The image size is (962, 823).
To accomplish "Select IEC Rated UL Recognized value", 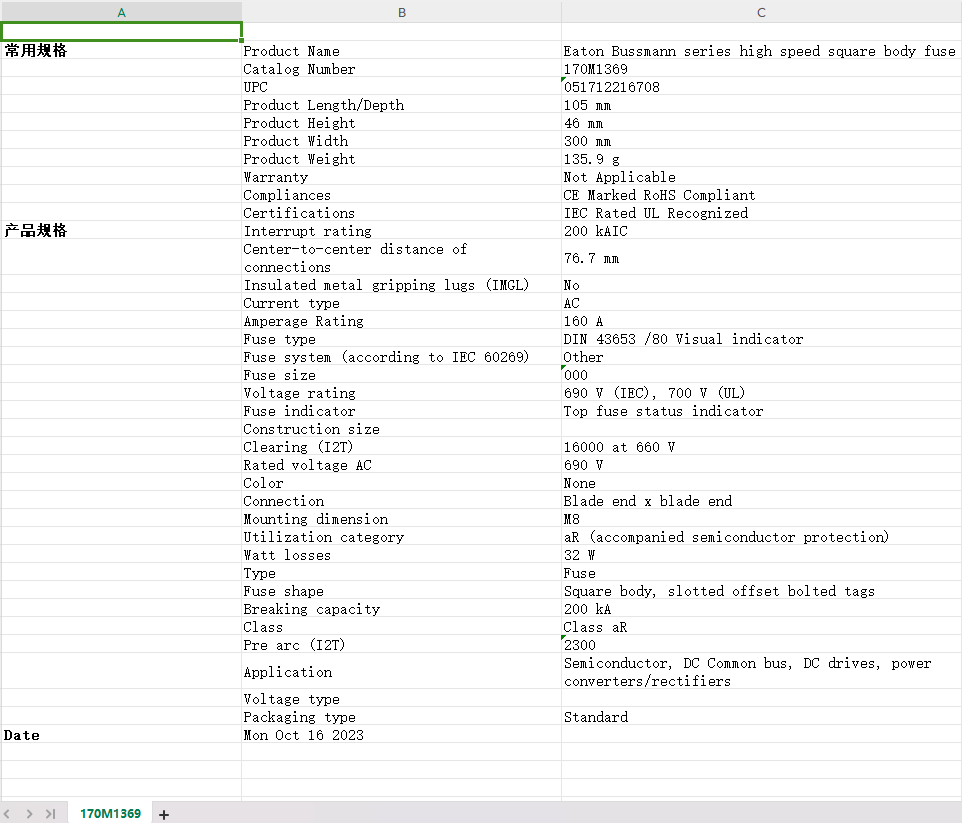I will coord(761,213).
